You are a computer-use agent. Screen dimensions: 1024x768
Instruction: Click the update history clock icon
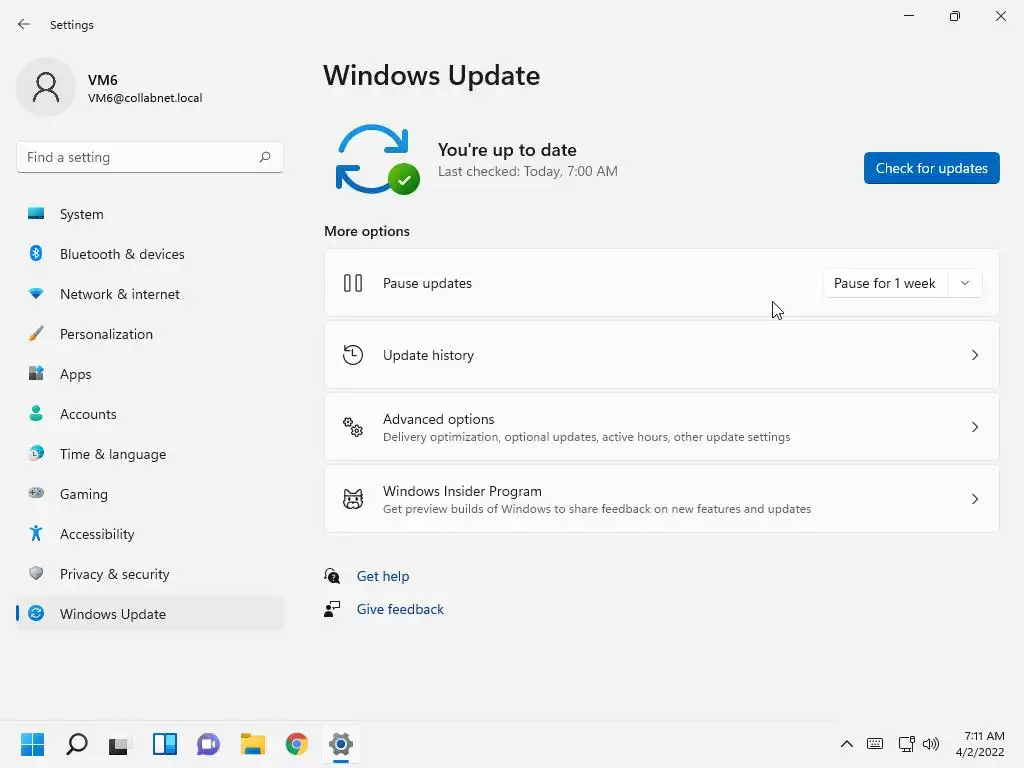coord(353,355)
